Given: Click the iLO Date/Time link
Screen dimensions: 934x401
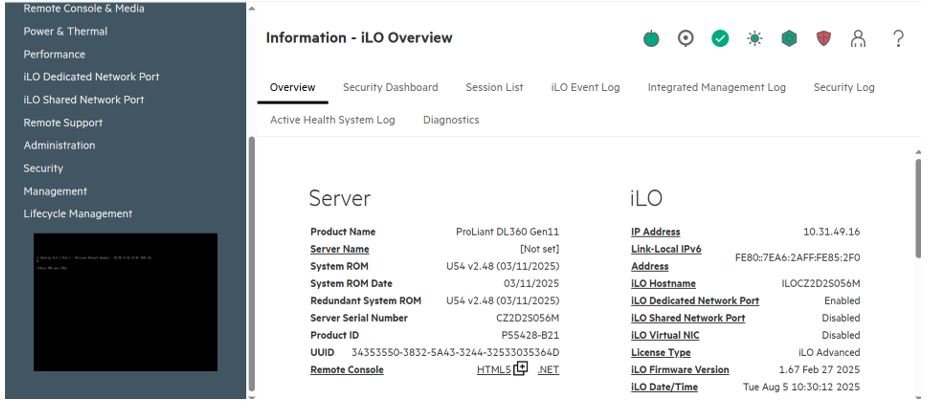Looking at the screenshot, I should coord(664,387).
